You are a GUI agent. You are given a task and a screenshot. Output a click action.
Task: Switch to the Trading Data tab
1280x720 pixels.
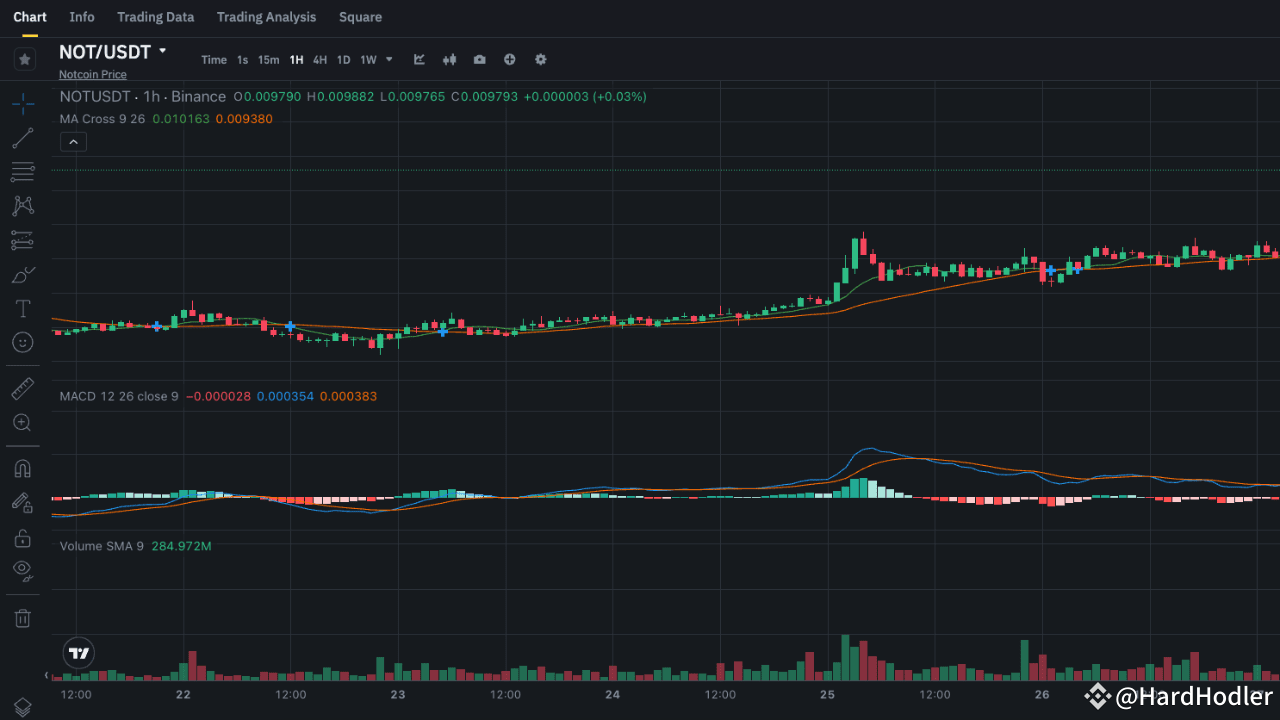155,17
